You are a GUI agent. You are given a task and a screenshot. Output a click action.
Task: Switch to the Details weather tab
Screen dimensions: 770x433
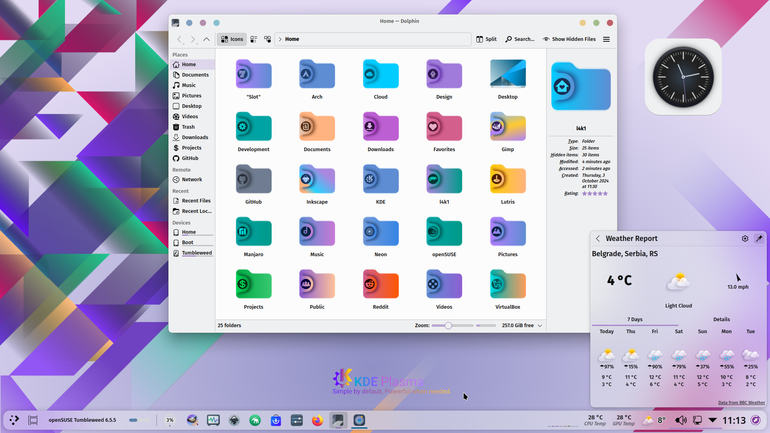(721, 320)
